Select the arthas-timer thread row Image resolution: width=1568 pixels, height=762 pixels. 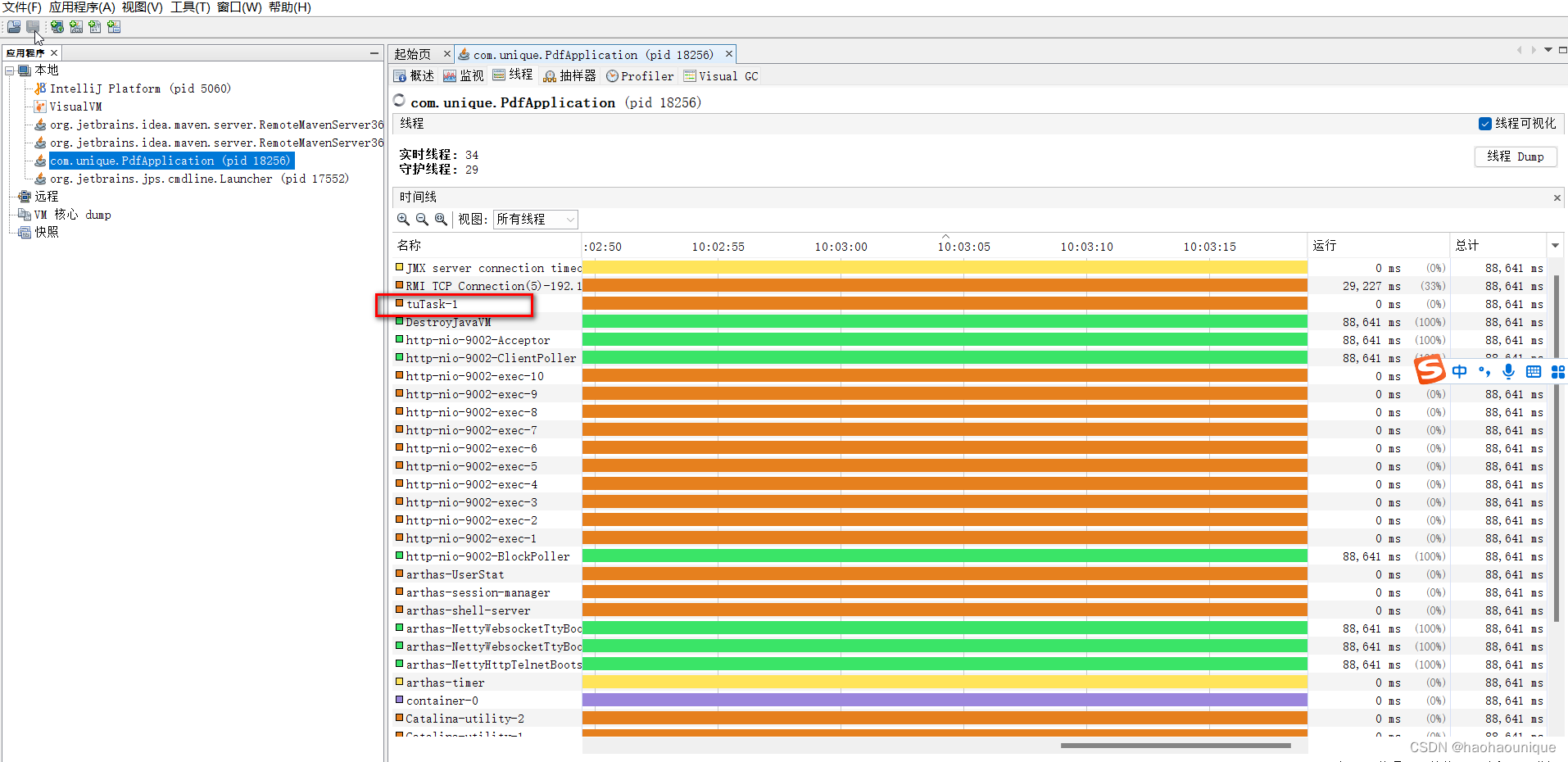point(968,683)
